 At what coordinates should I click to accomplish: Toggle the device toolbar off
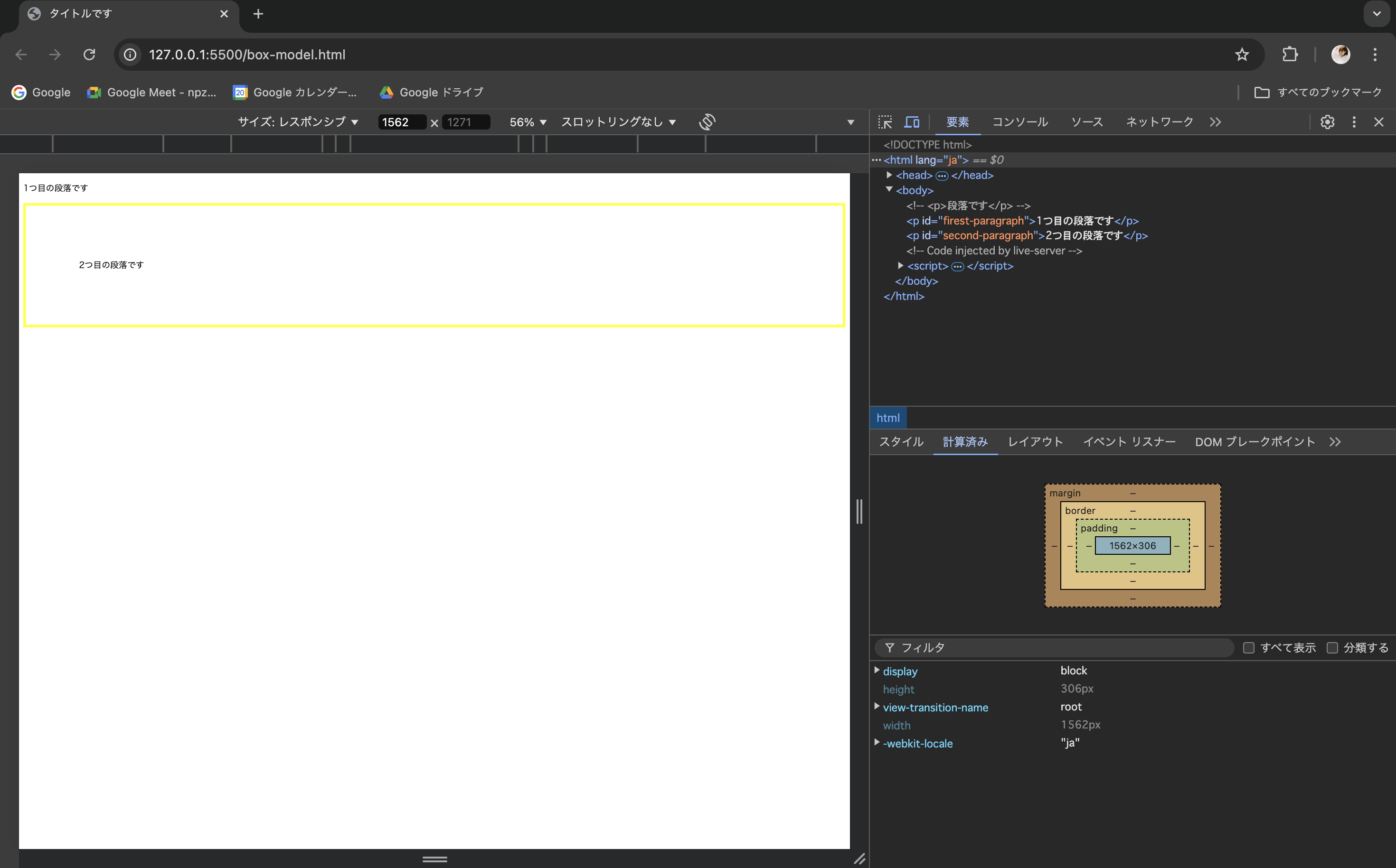coord(912,121)
